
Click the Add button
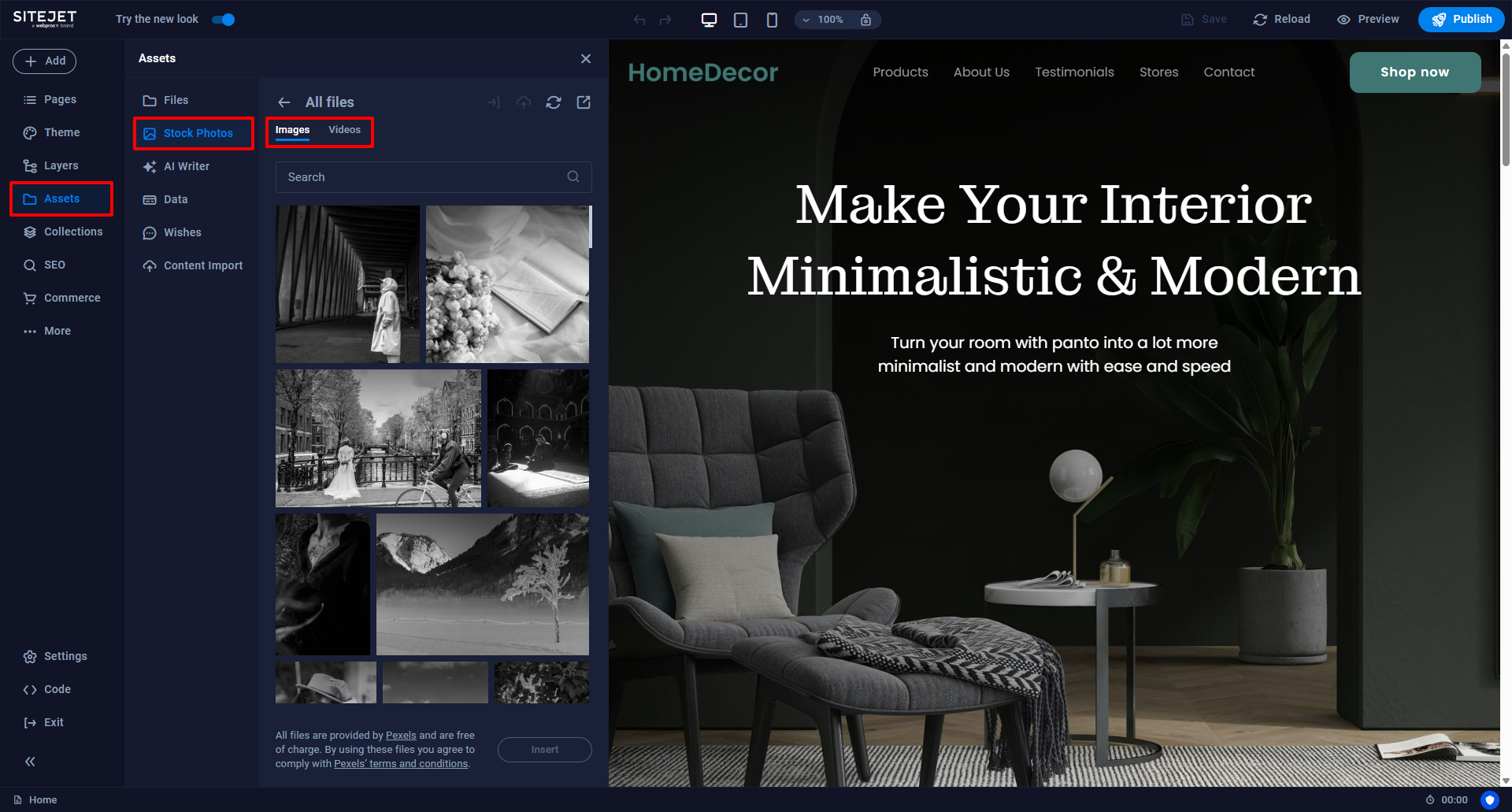[44, 61]
